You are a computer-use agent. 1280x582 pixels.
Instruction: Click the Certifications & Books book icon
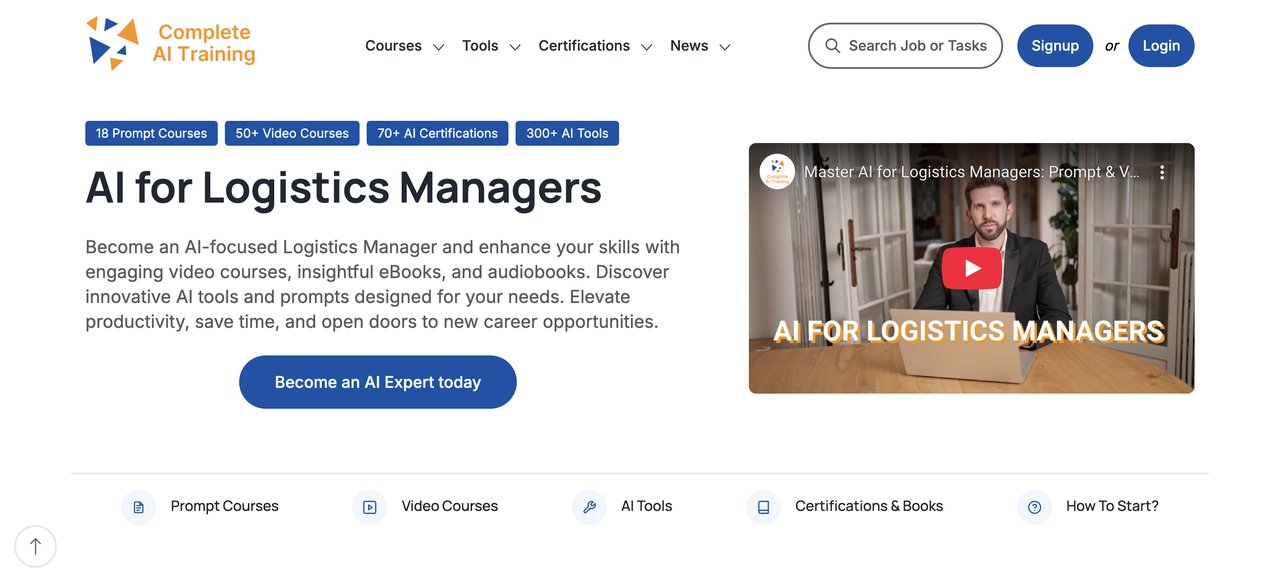(763, 507)
